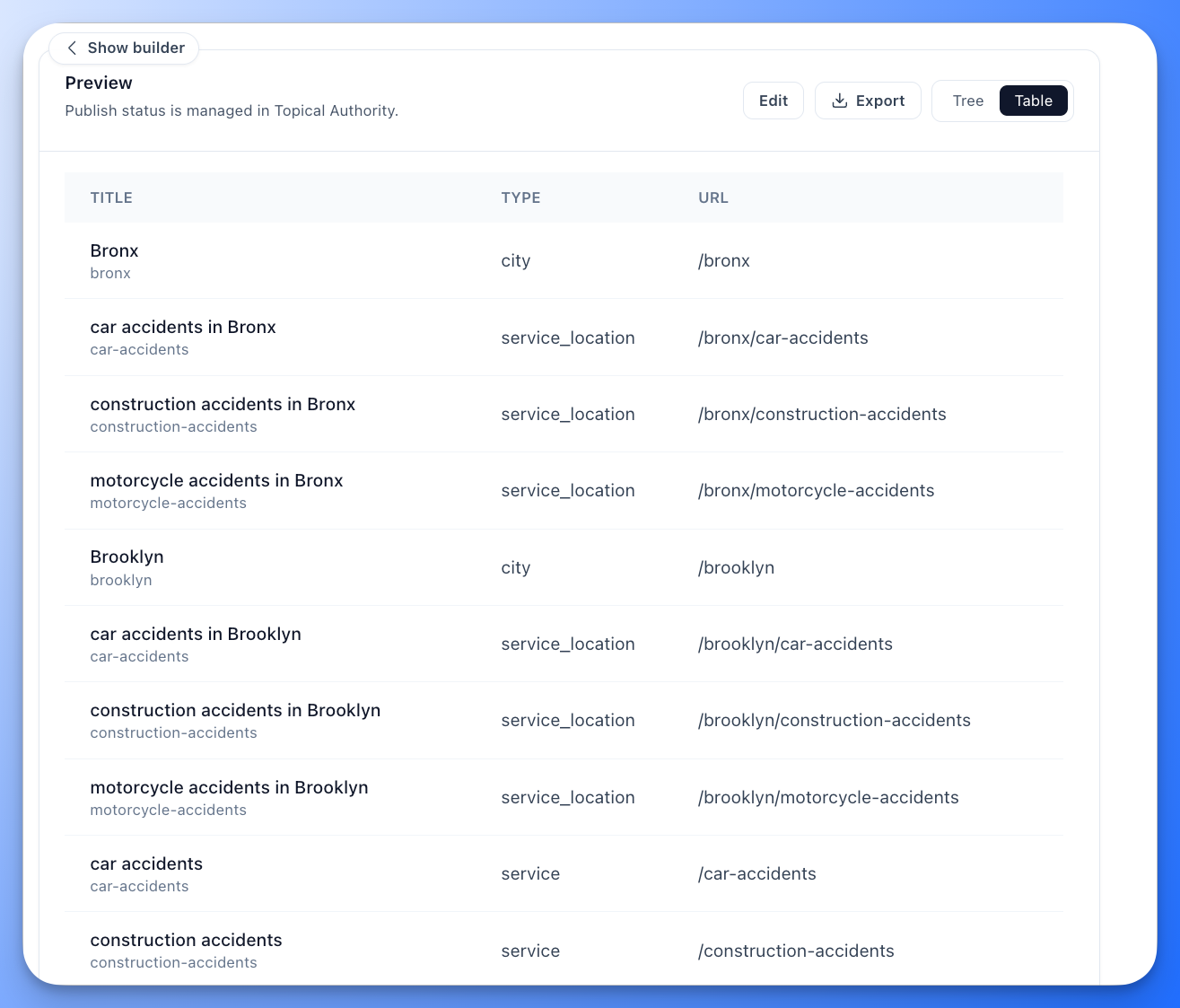
Task: Switch to the Tree view
Action: point(968,101)
